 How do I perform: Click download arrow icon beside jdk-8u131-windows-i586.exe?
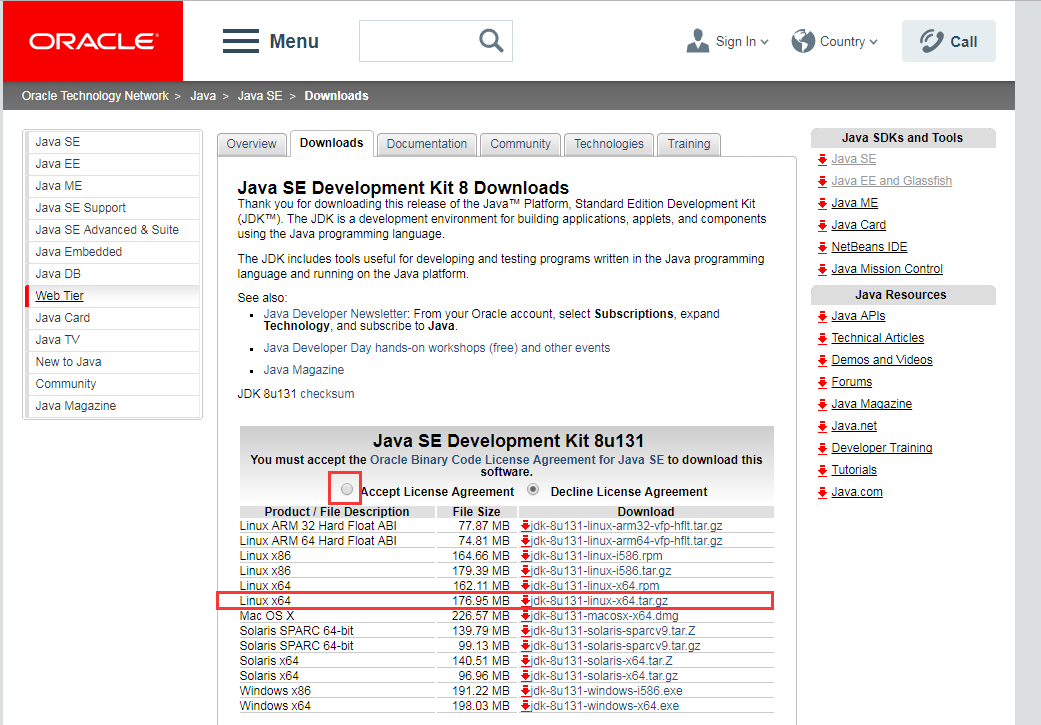pos(525,691)
